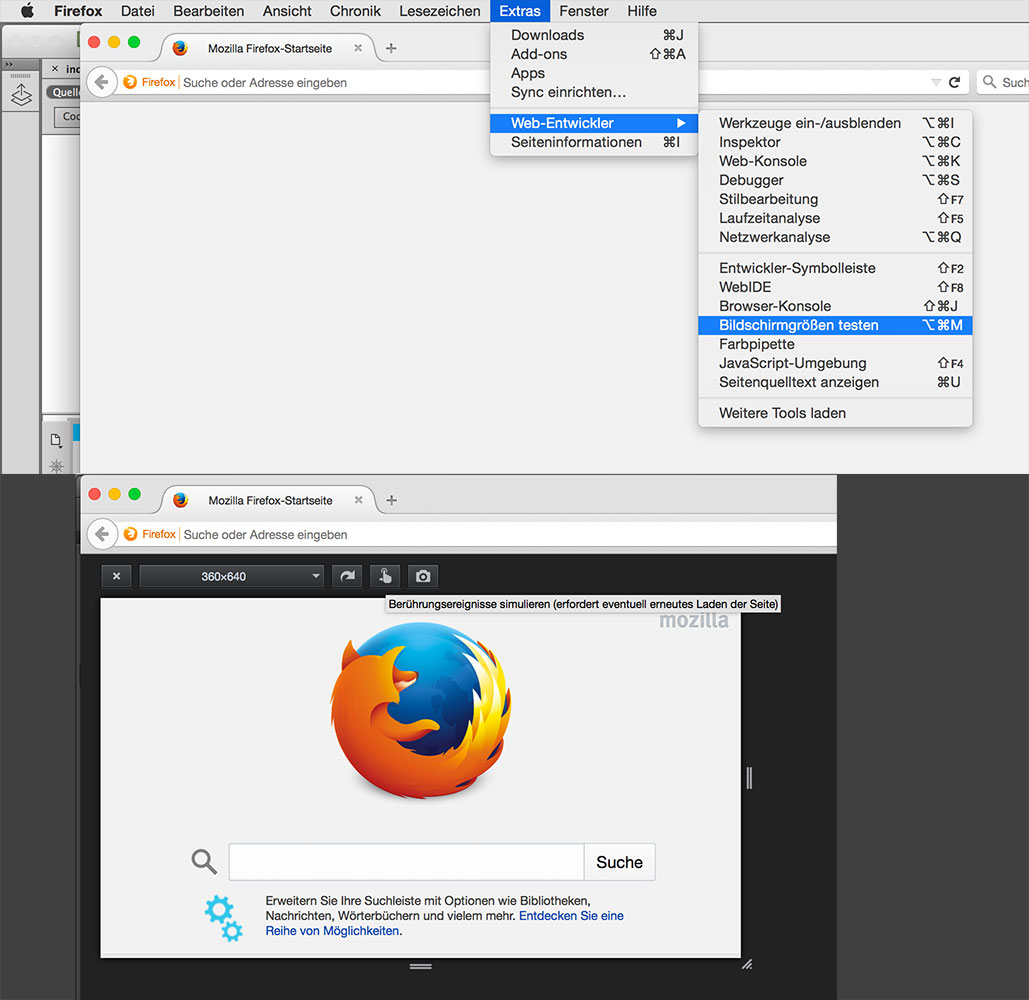Click the search input field on the start page
Image resolution: width=1029 pixels, height=1000 pixels.
pos(406,862)
